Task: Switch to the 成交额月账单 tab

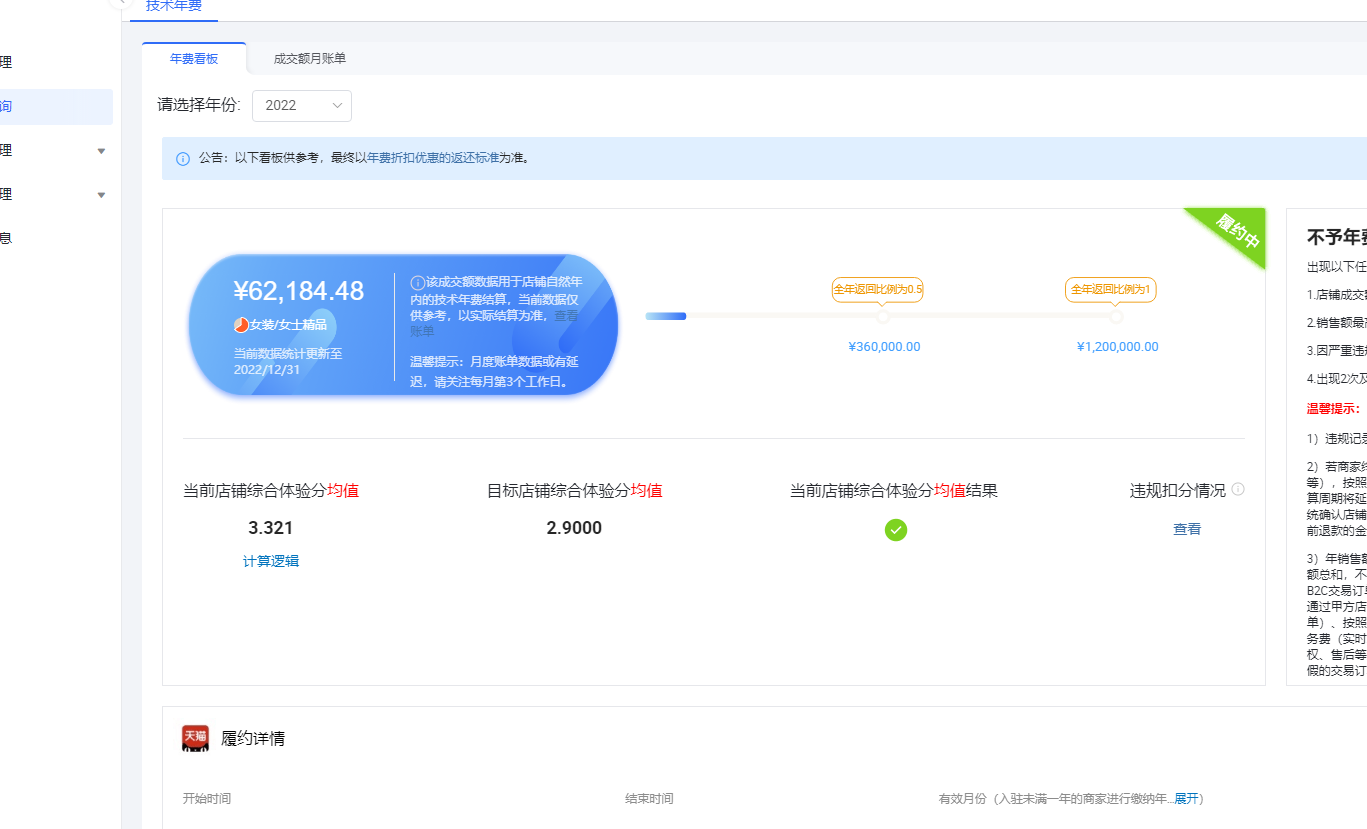Action: pos(310,59)
